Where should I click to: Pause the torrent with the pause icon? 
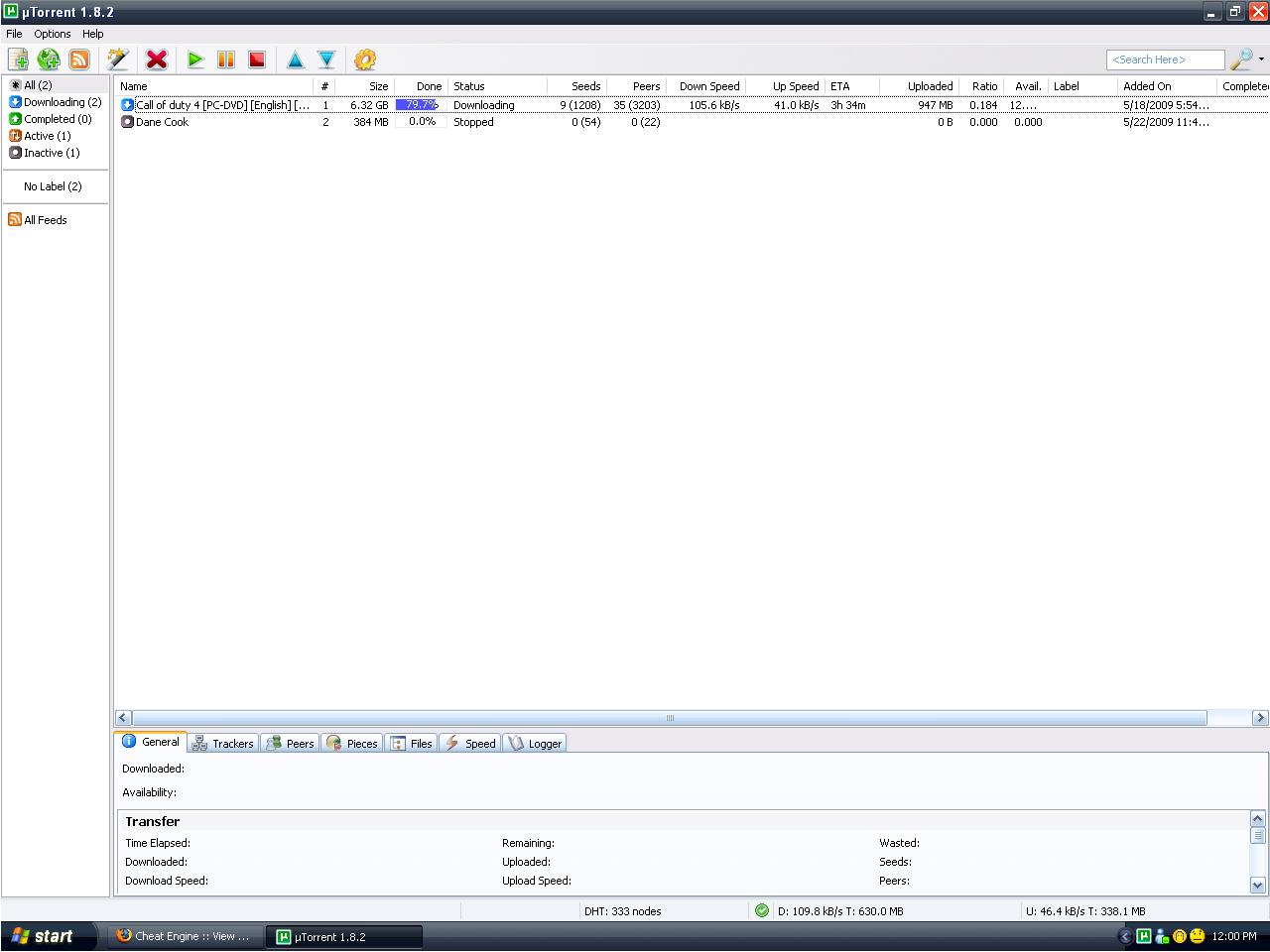[226, 59]
